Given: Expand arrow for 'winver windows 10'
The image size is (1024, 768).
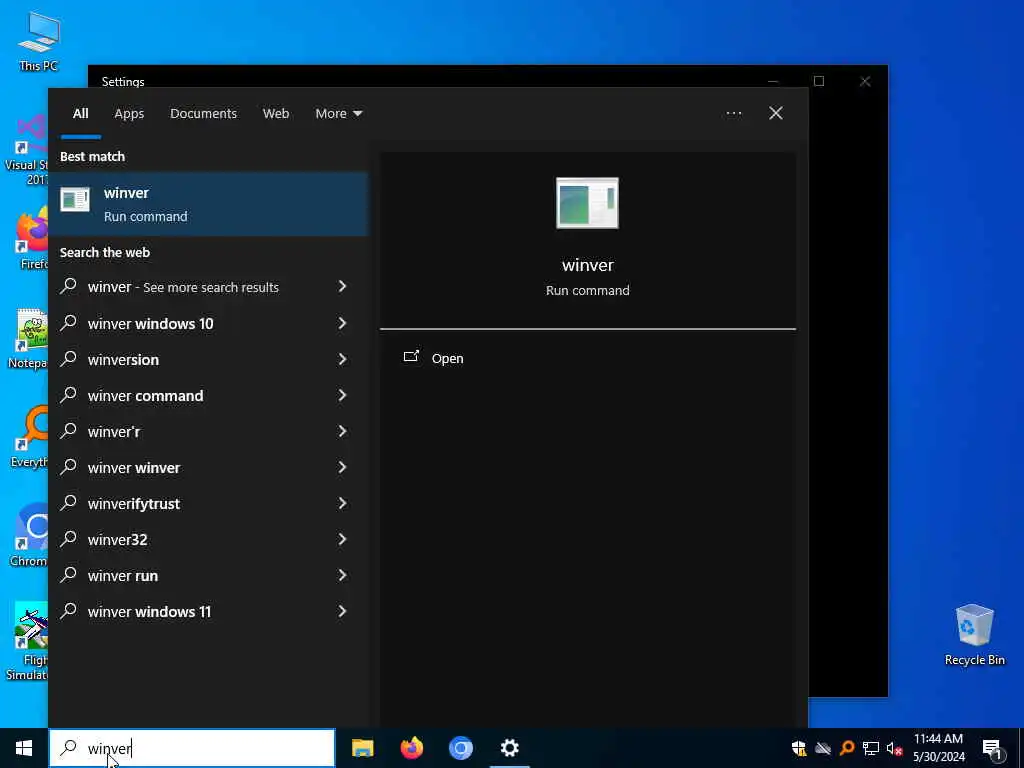Looking at the screenshot, I should coord(342,323).
